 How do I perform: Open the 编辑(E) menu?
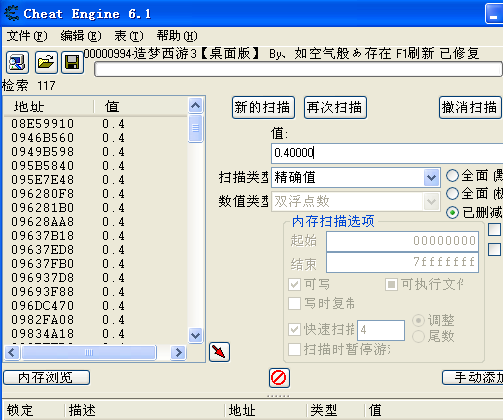point(81,36)
